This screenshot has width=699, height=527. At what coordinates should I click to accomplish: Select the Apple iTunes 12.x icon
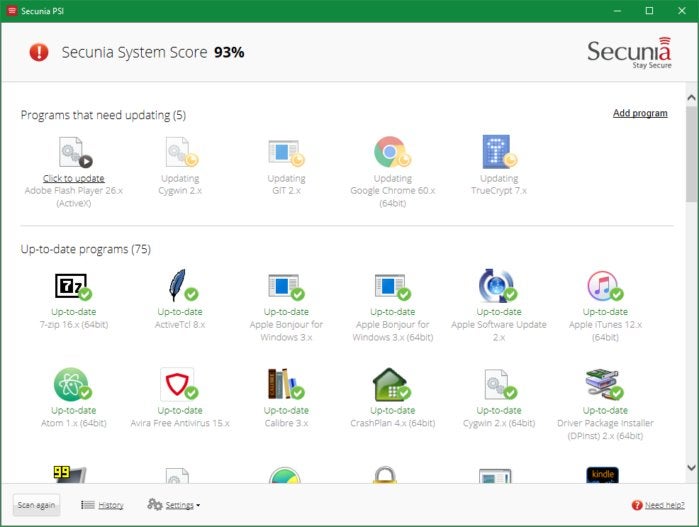point(605,286)
